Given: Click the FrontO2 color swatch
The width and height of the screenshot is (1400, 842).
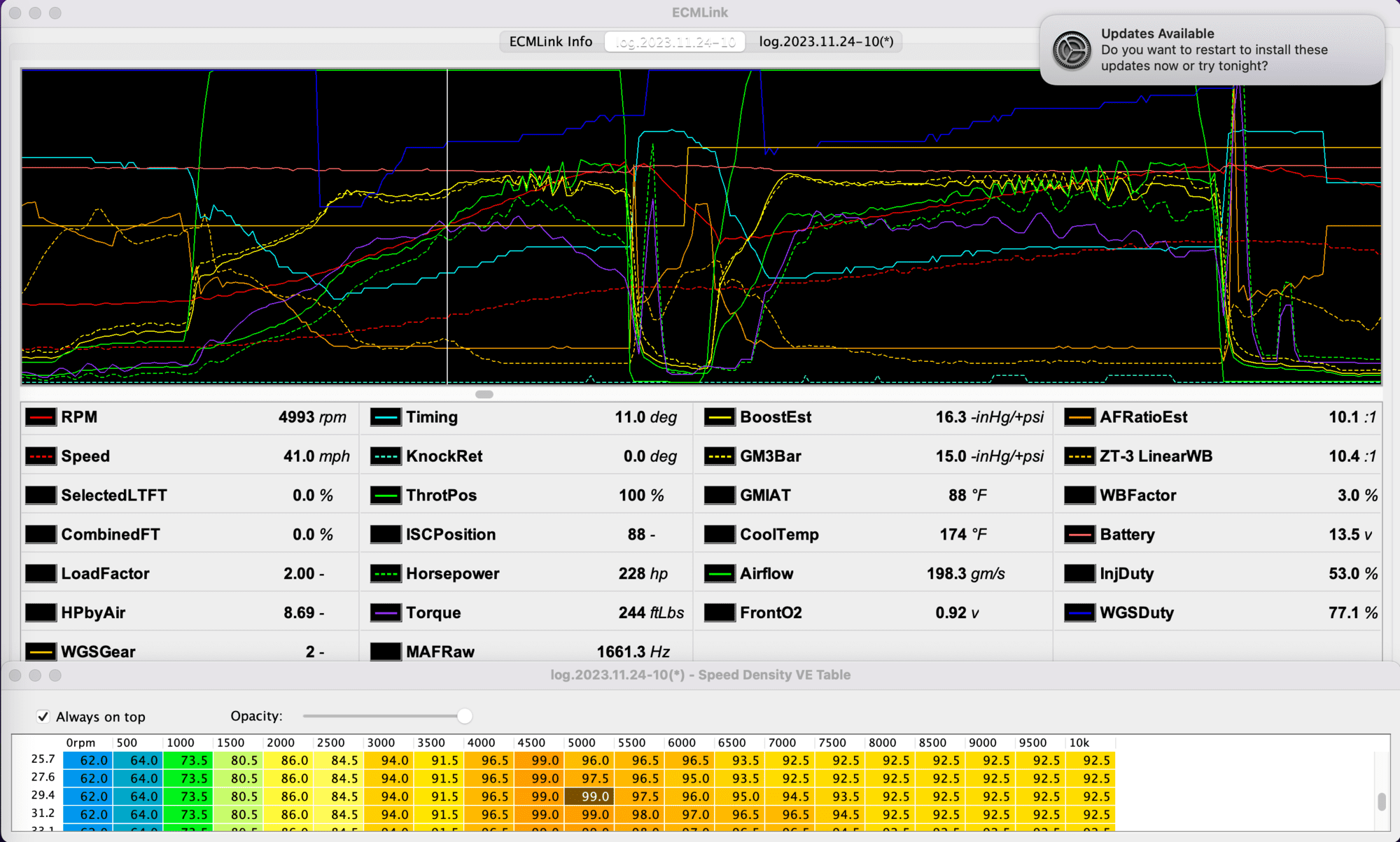Looking at the screenshot, I should coord(720,614).
